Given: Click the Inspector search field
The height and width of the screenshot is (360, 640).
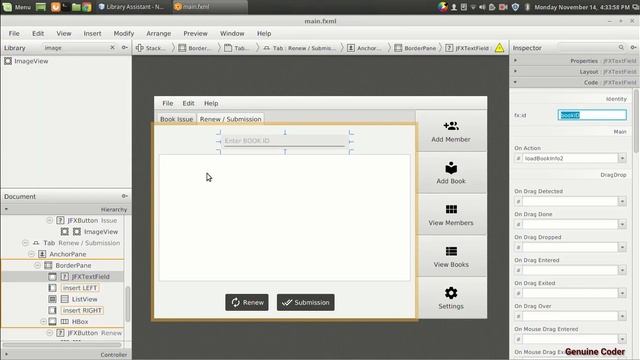Looking at the screenshot, I should click(592, 48).
